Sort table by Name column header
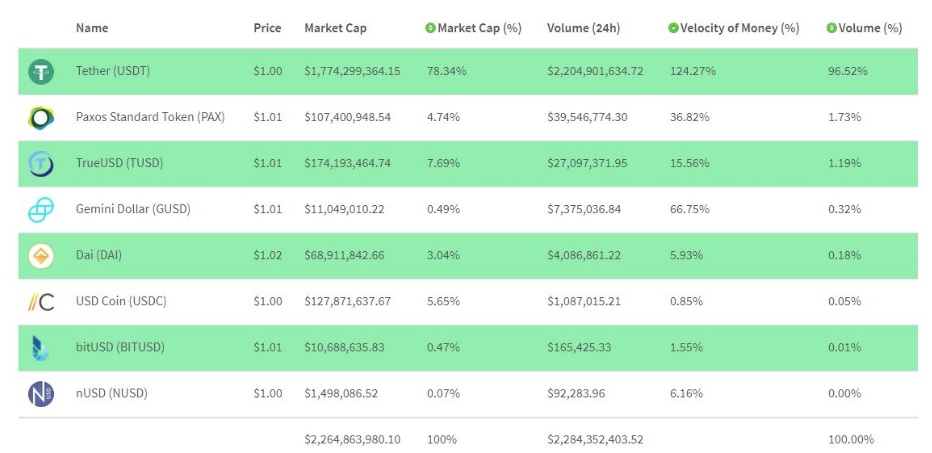Viewport: 932px width, 453px height. [x=92, y=28]
